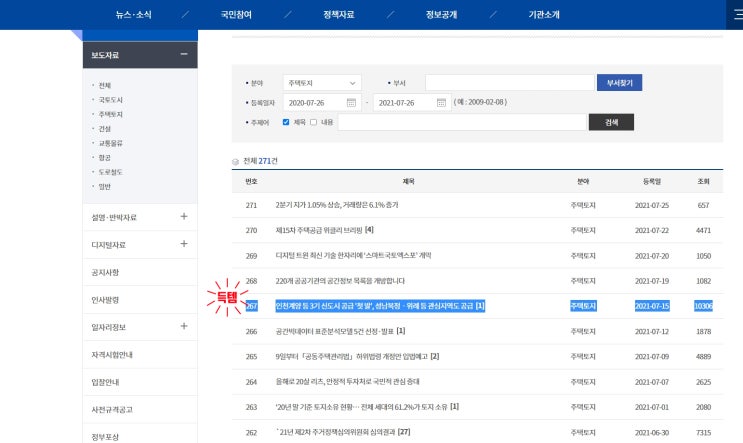Click the 부서찾기 button
The height and width of the screenshot is (443, 743).
point(619,83)
